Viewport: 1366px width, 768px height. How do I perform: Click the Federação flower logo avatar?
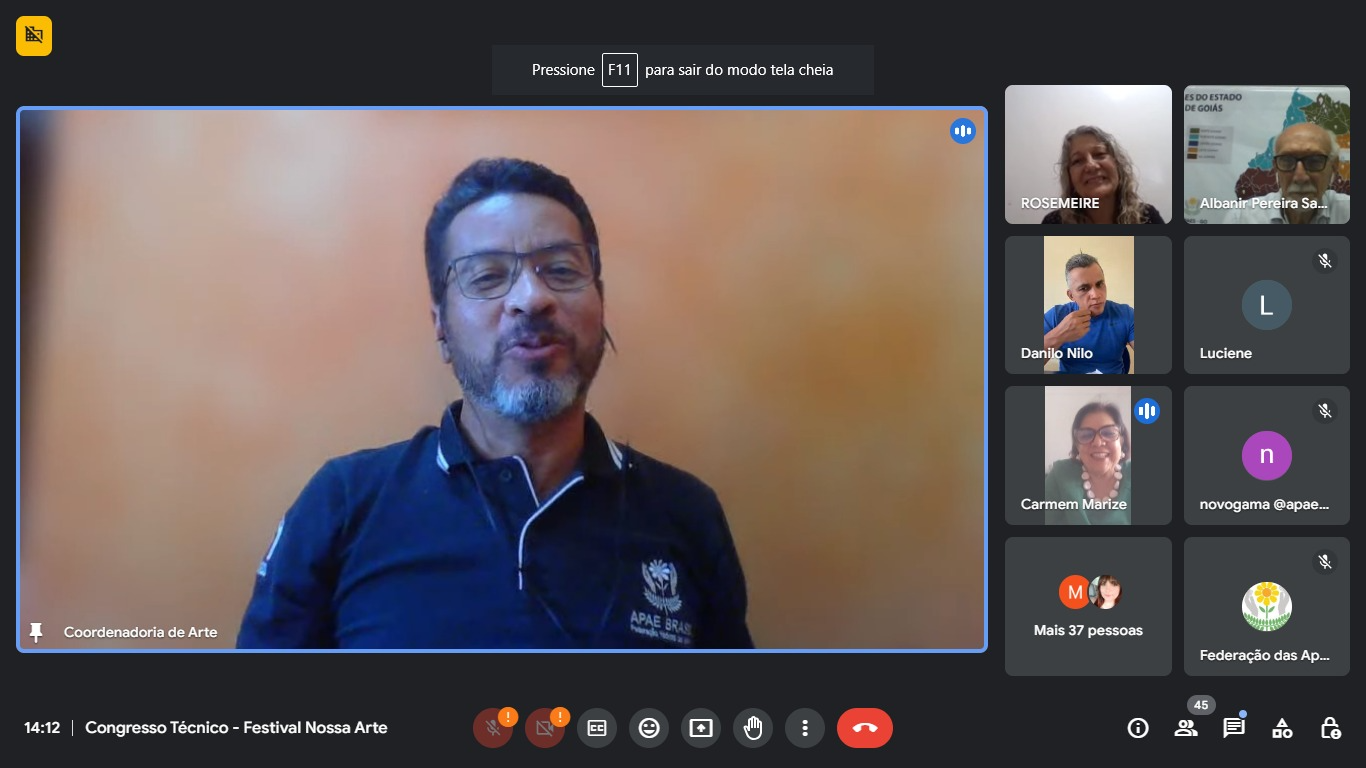coord(1267,606)
